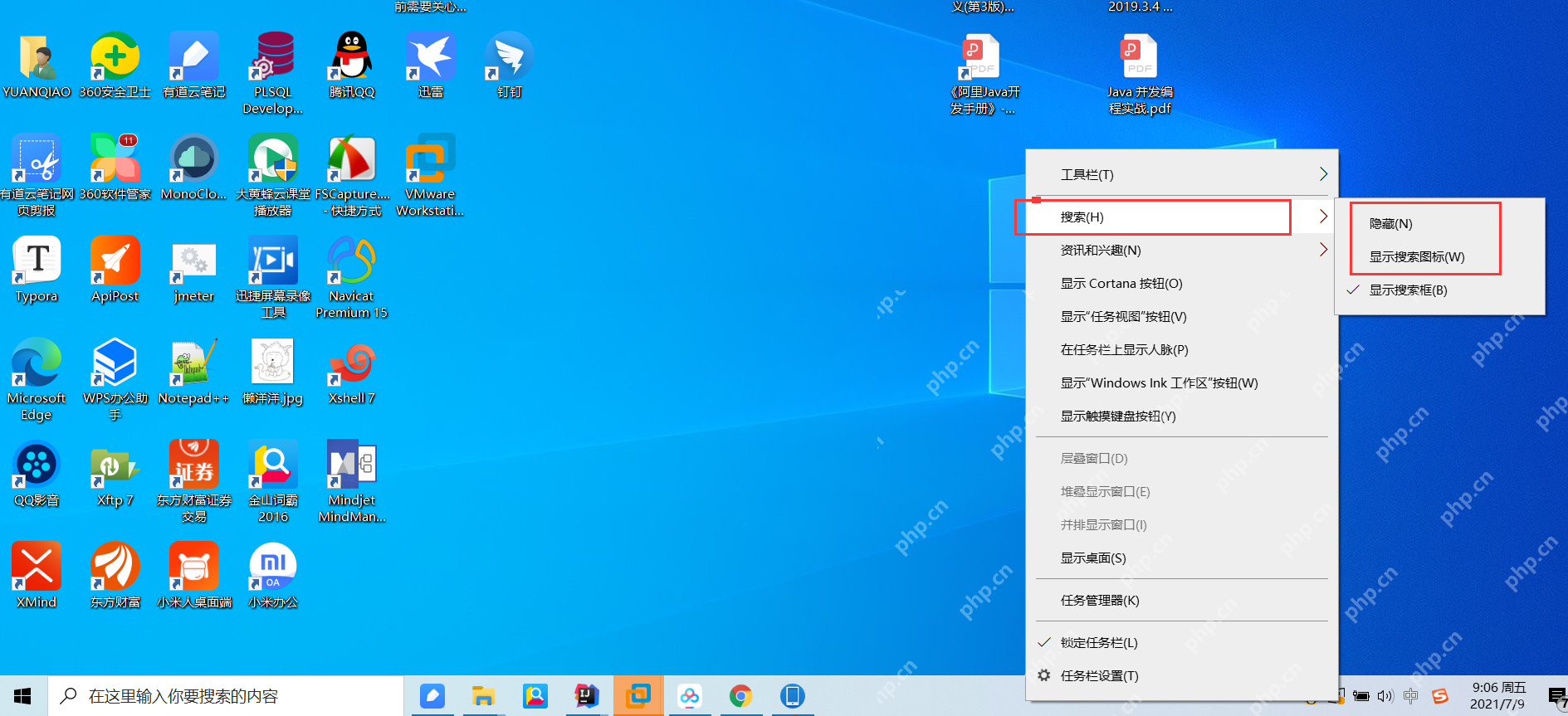Open IntelliJ IDEA in the taskbar

(x=587, y=696)
